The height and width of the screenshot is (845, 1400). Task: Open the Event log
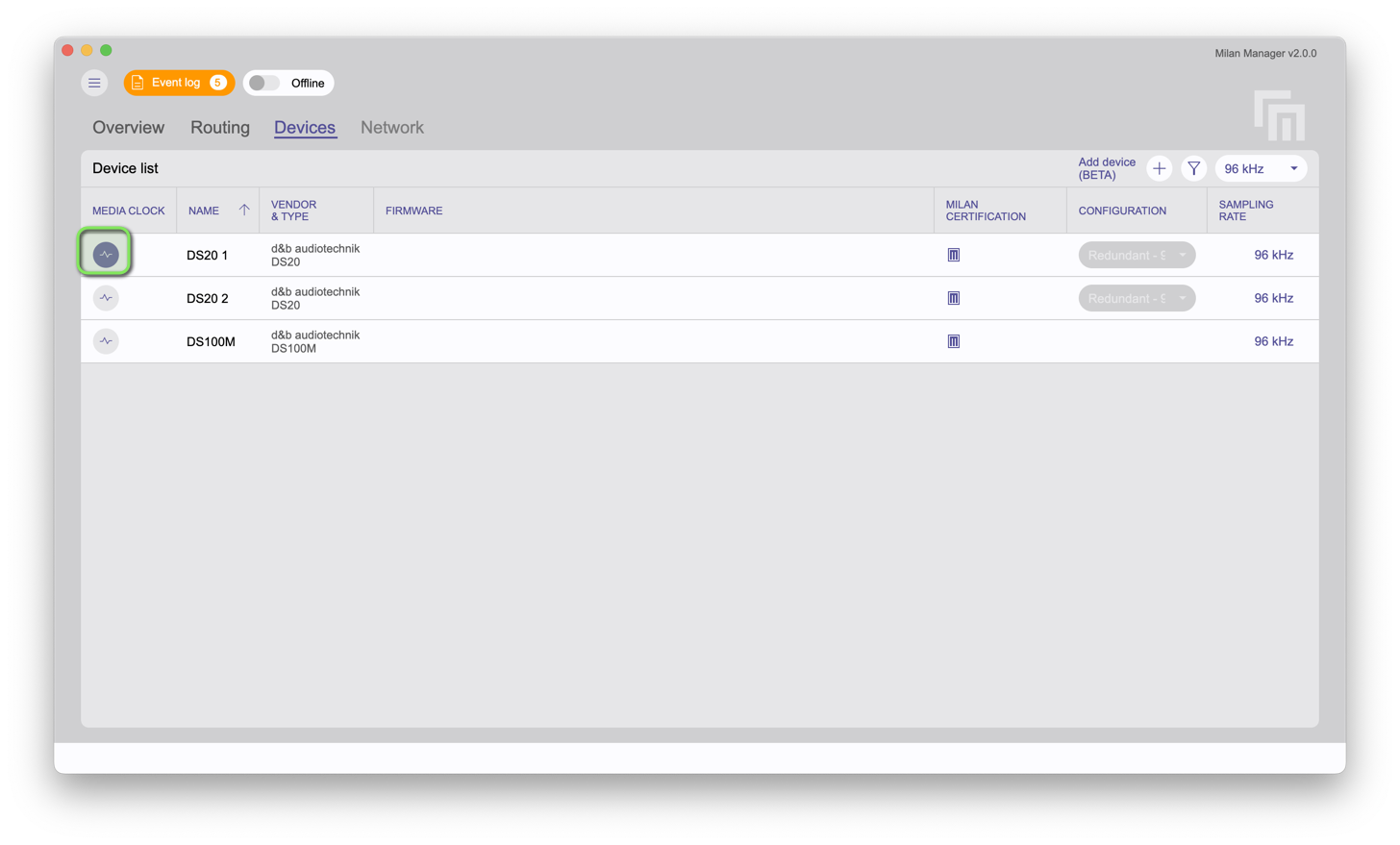tap(178, 83)
